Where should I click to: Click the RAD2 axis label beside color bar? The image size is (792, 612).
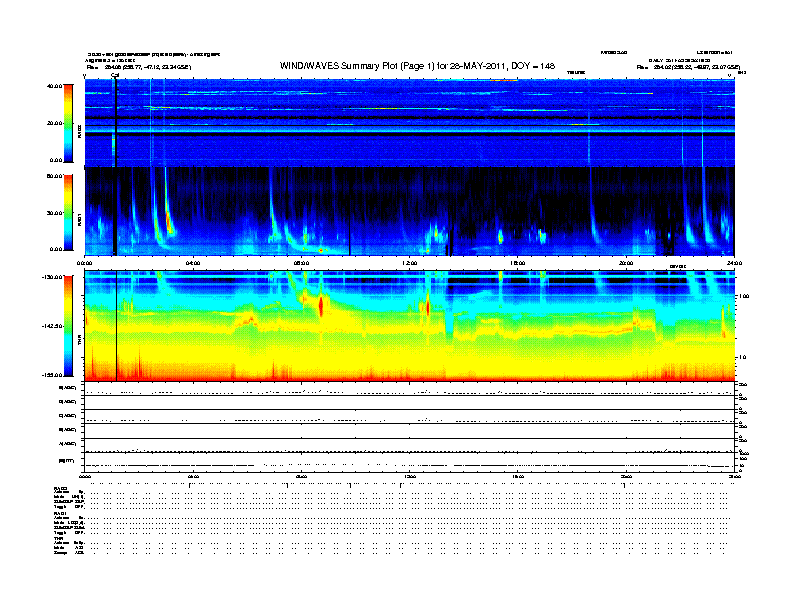pyautogui.click(x=79, y=132)
